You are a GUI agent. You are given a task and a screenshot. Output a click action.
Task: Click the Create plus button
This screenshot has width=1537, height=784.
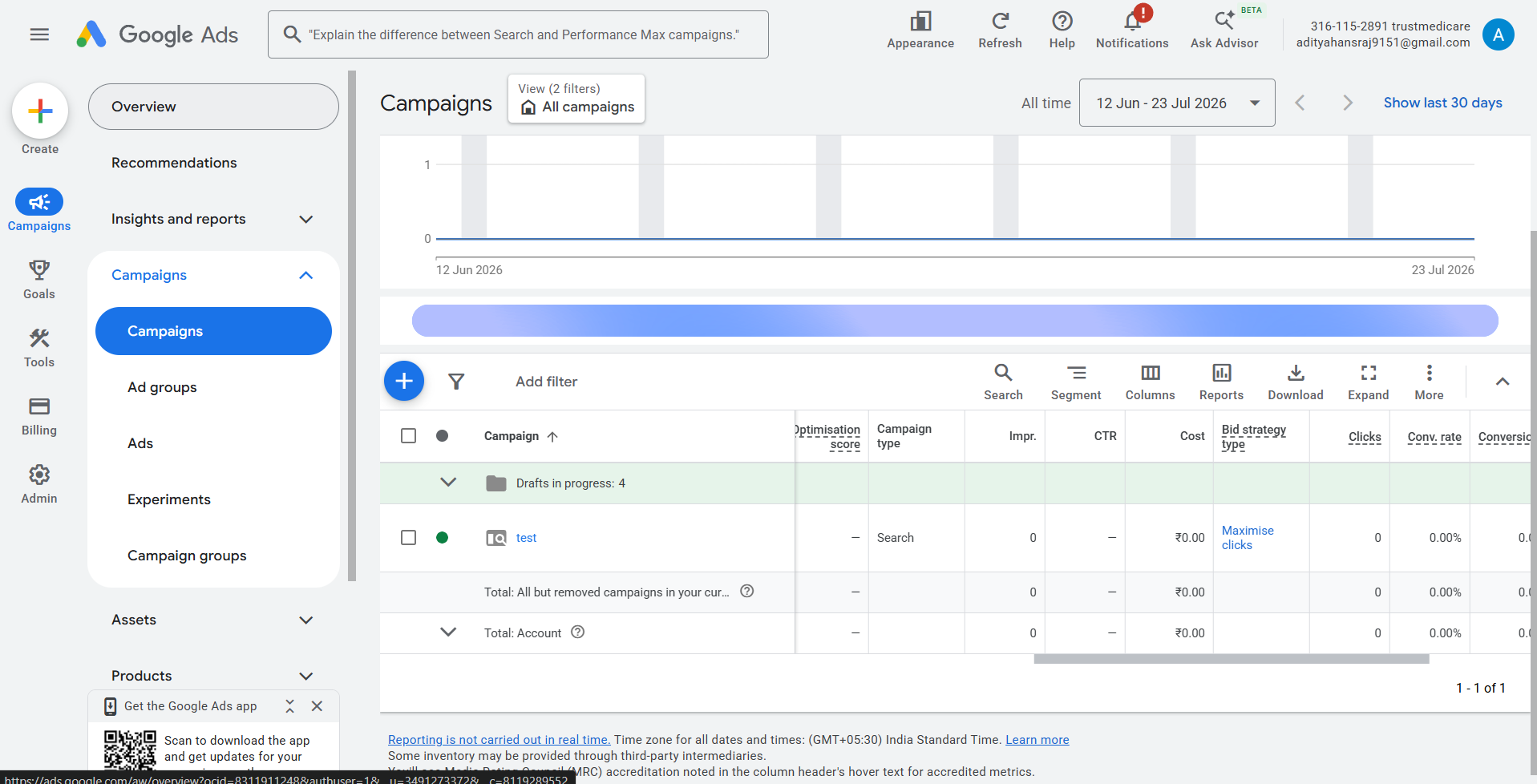pos(40,111)
